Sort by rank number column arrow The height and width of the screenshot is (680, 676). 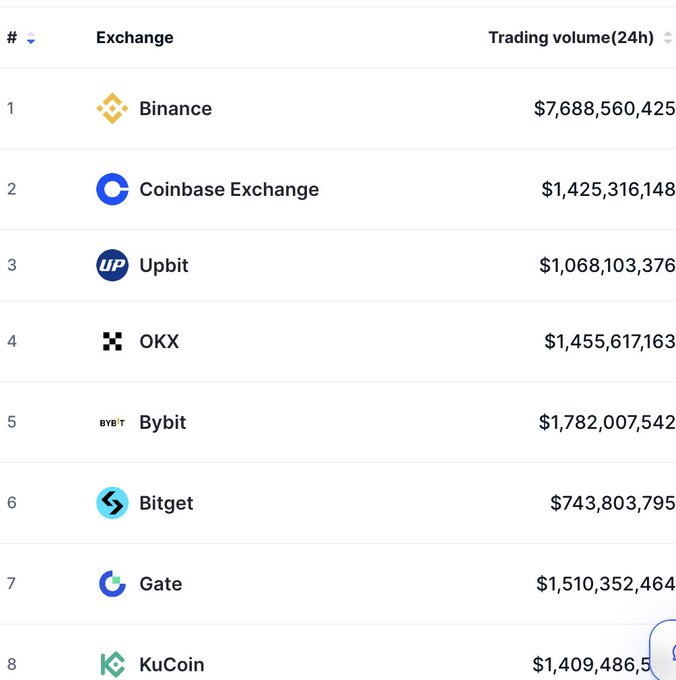coord(31,38)
